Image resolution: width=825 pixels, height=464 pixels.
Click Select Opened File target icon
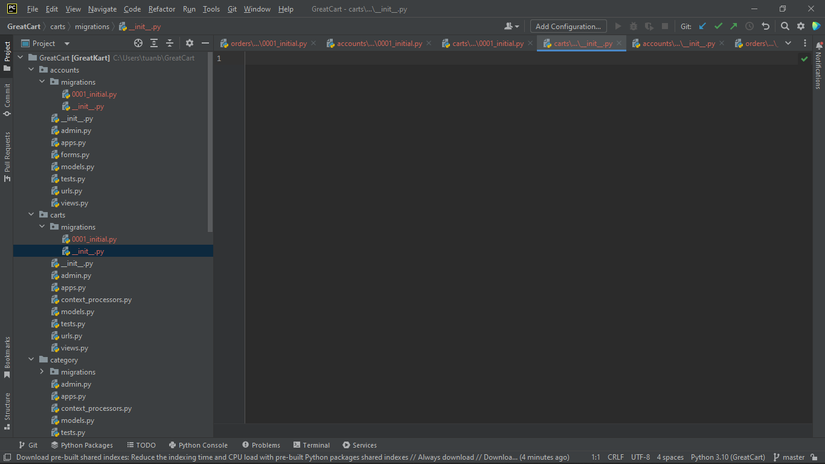click(138, 44)
